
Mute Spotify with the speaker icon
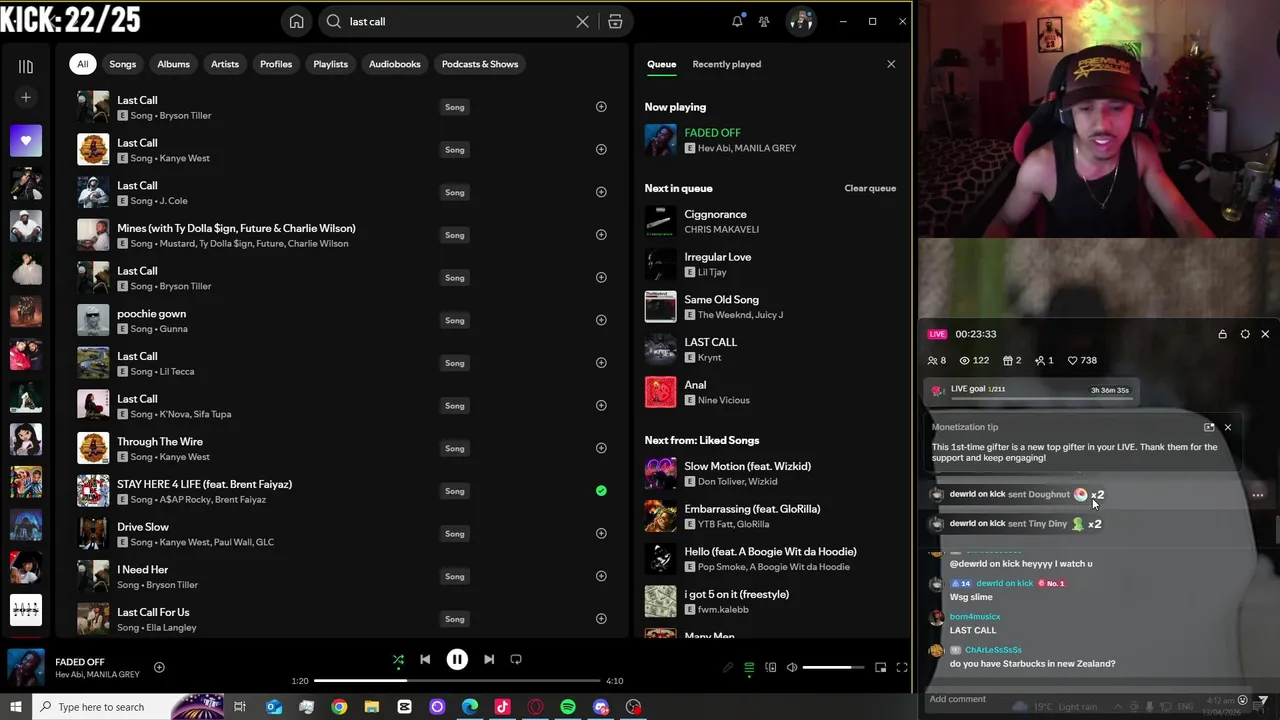(x=792, y=668)
